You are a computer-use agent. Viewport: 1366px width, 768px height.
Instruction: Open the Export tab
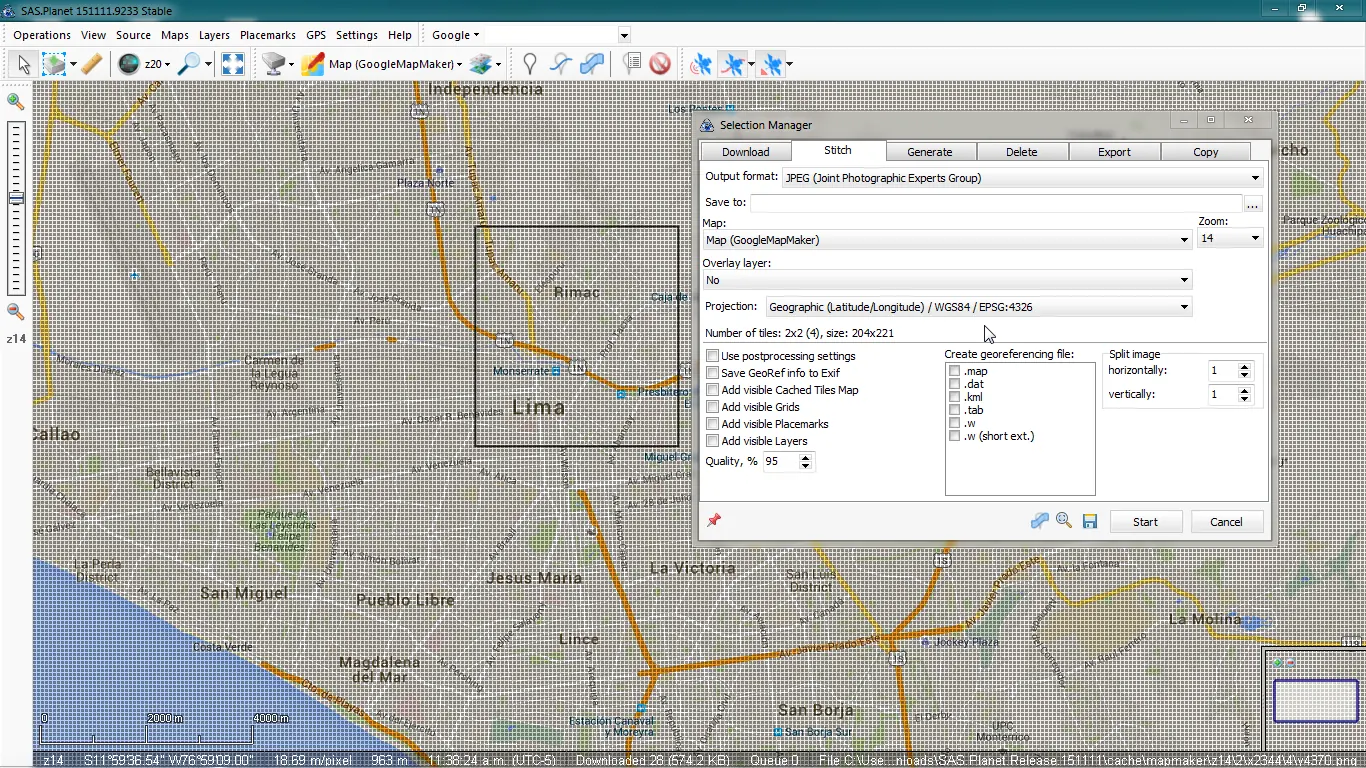(1114, 152)
